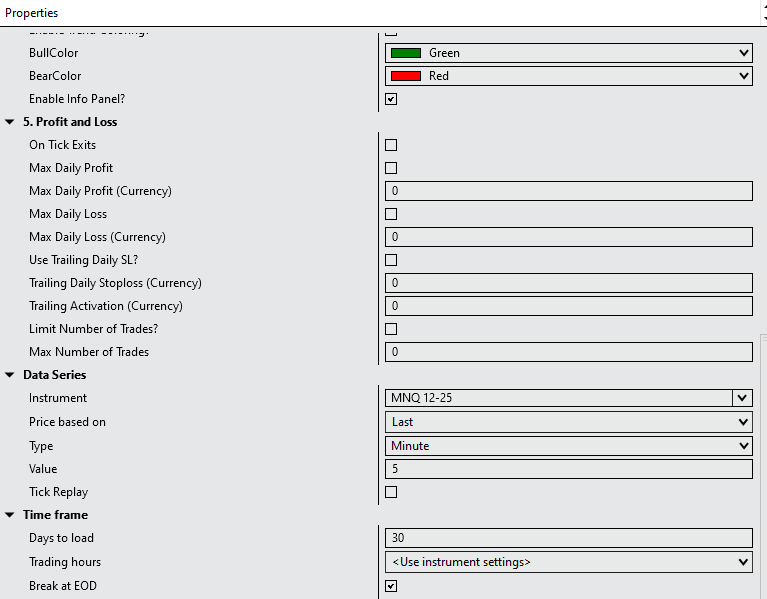Enable the Max Daily Loss checkbox
This screenshot has width=767, height=599.
391,214
